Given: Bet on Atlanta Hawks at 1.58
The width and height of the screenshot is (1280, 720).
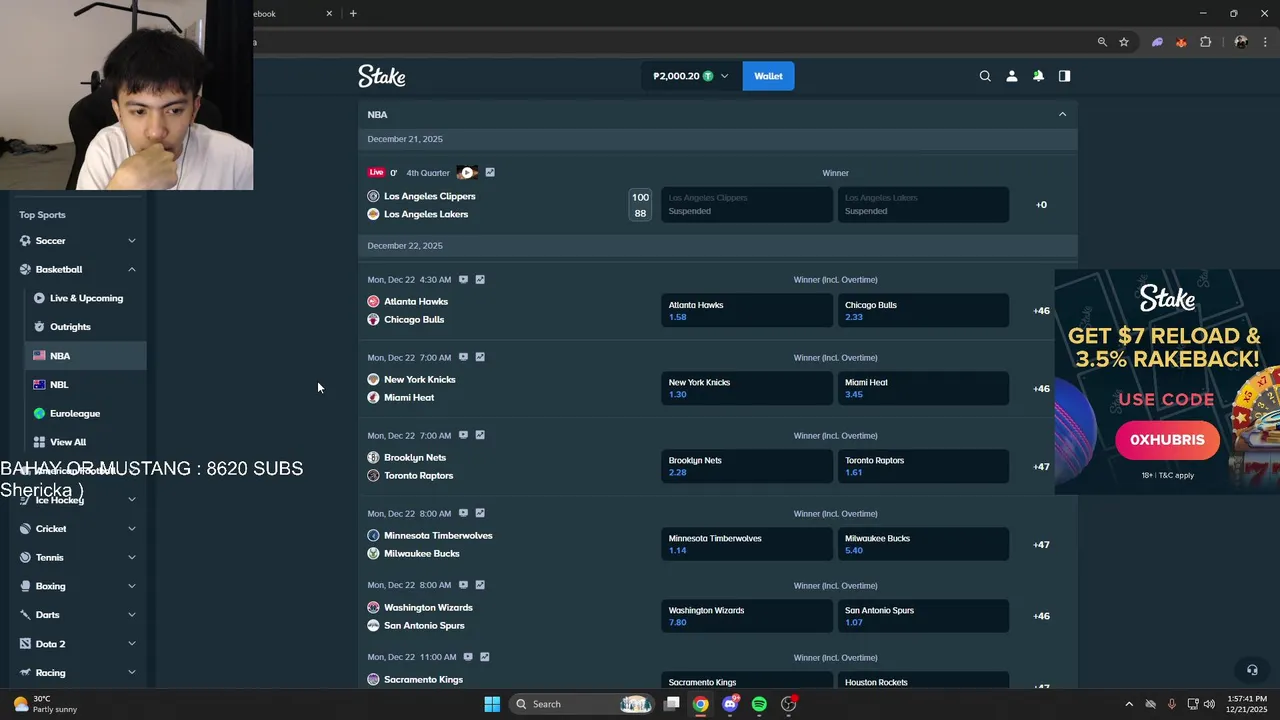Looking at the screenshot, I should tap(747, 311).
